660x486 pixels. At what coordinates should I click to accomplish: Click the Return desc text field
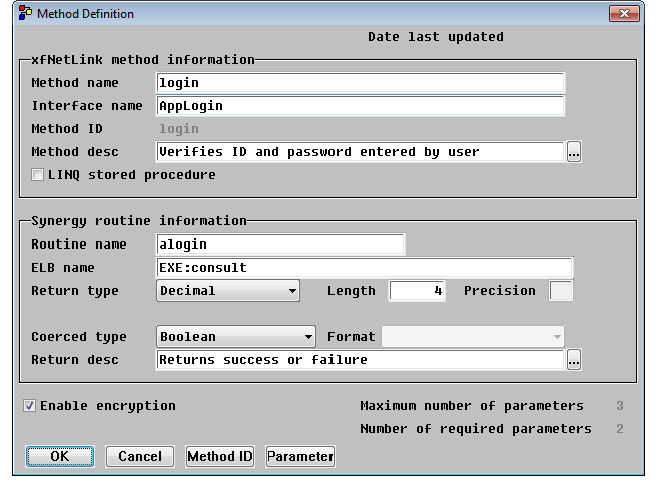(360, 360)
